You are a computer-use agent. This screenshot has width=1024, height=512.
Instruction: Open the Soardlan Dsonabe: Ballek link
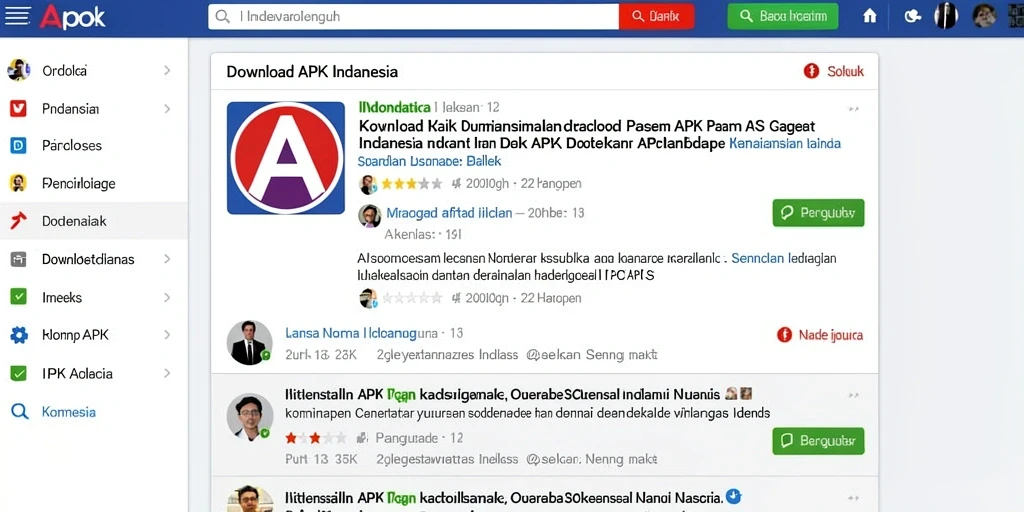[429, 161]
